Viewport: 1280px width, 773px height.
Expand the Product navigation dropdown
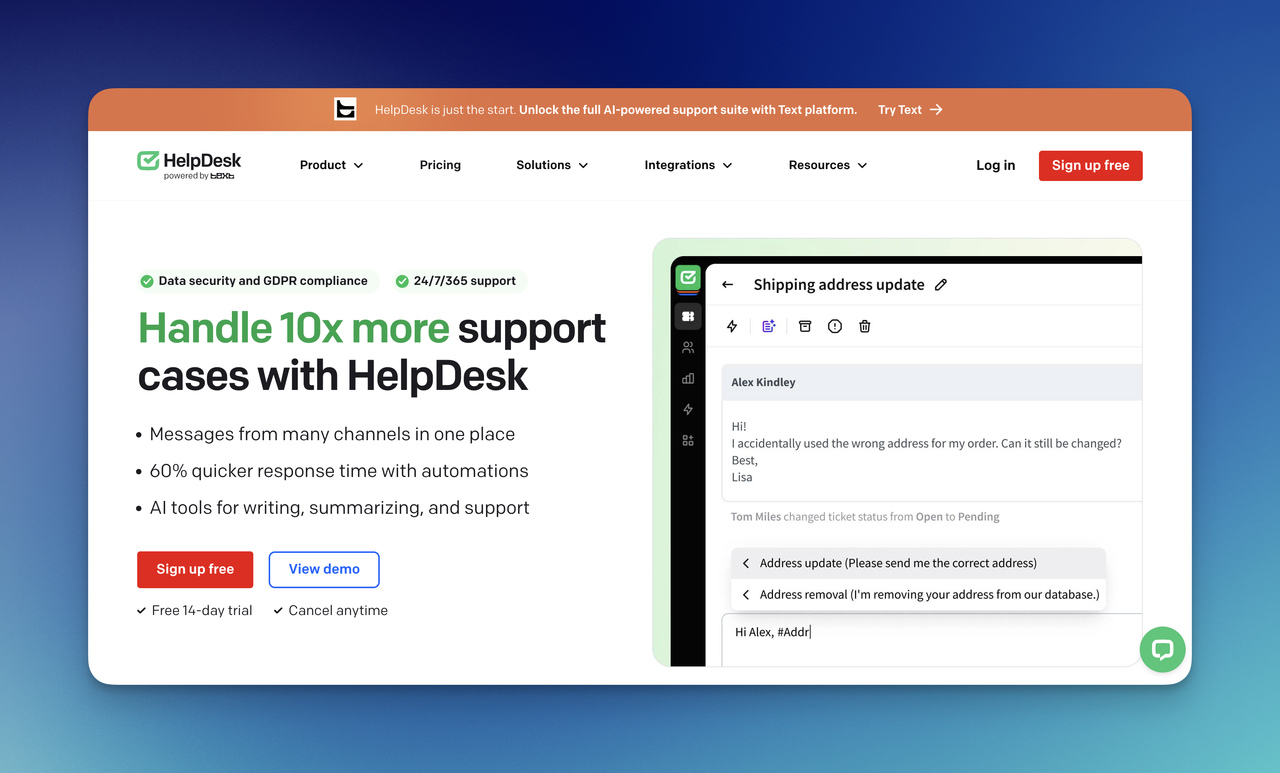click(331, 165)
